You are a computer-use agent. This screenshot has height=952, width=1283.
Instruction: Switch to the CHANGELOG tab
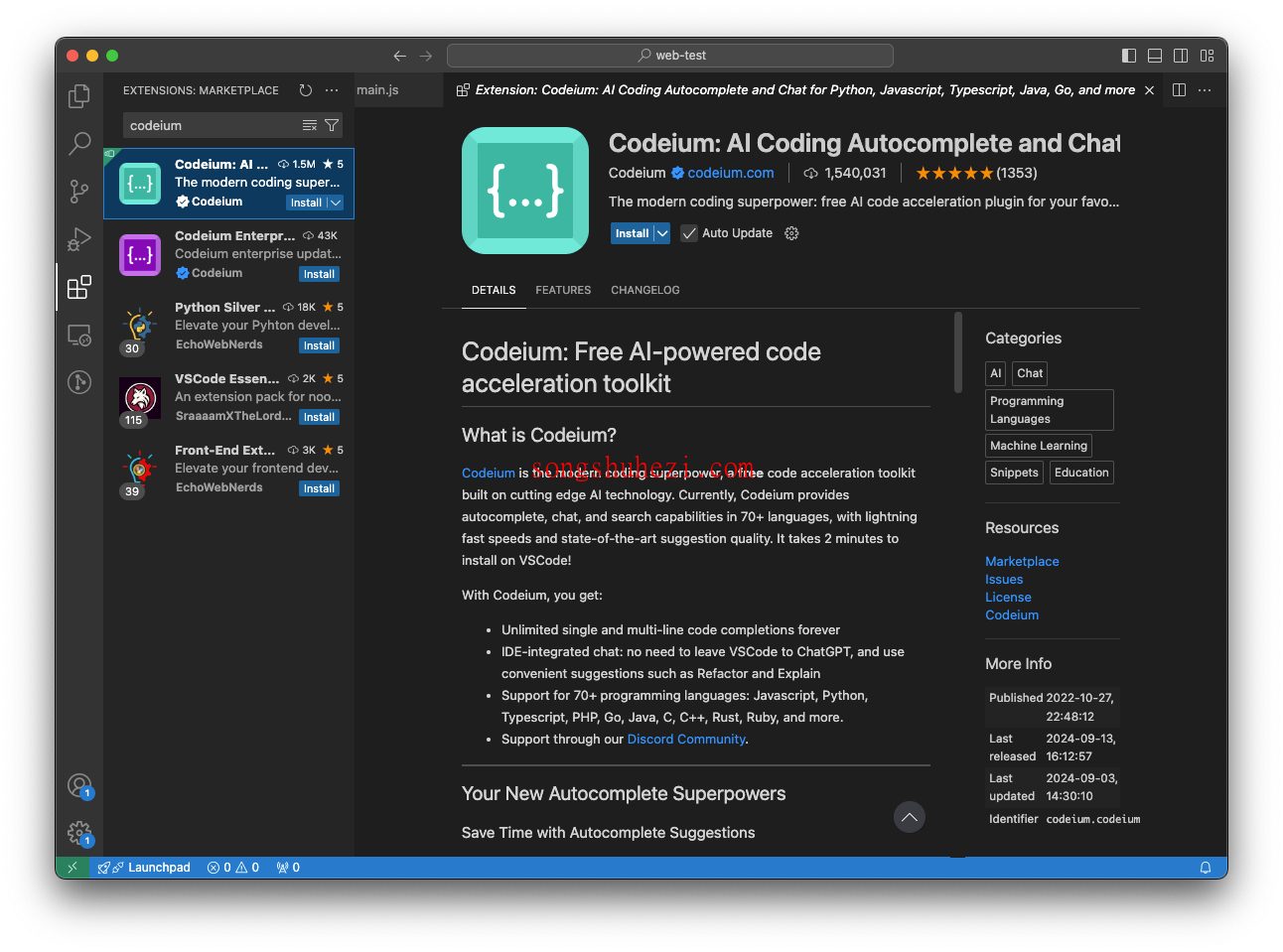pyautogui.click(x=645, y=290)
